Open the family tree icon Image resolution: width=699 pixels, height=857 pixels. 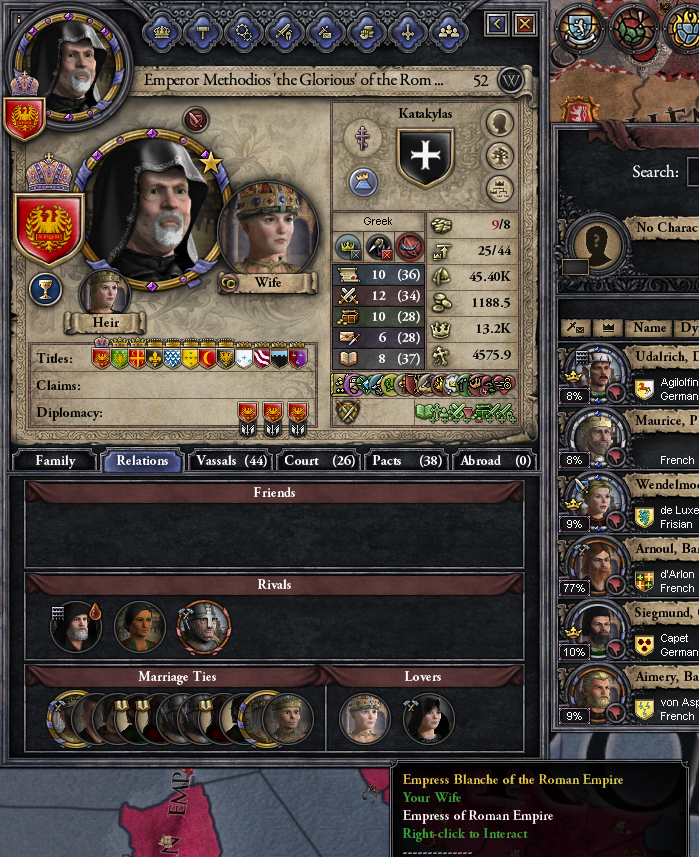click(500, 156)
